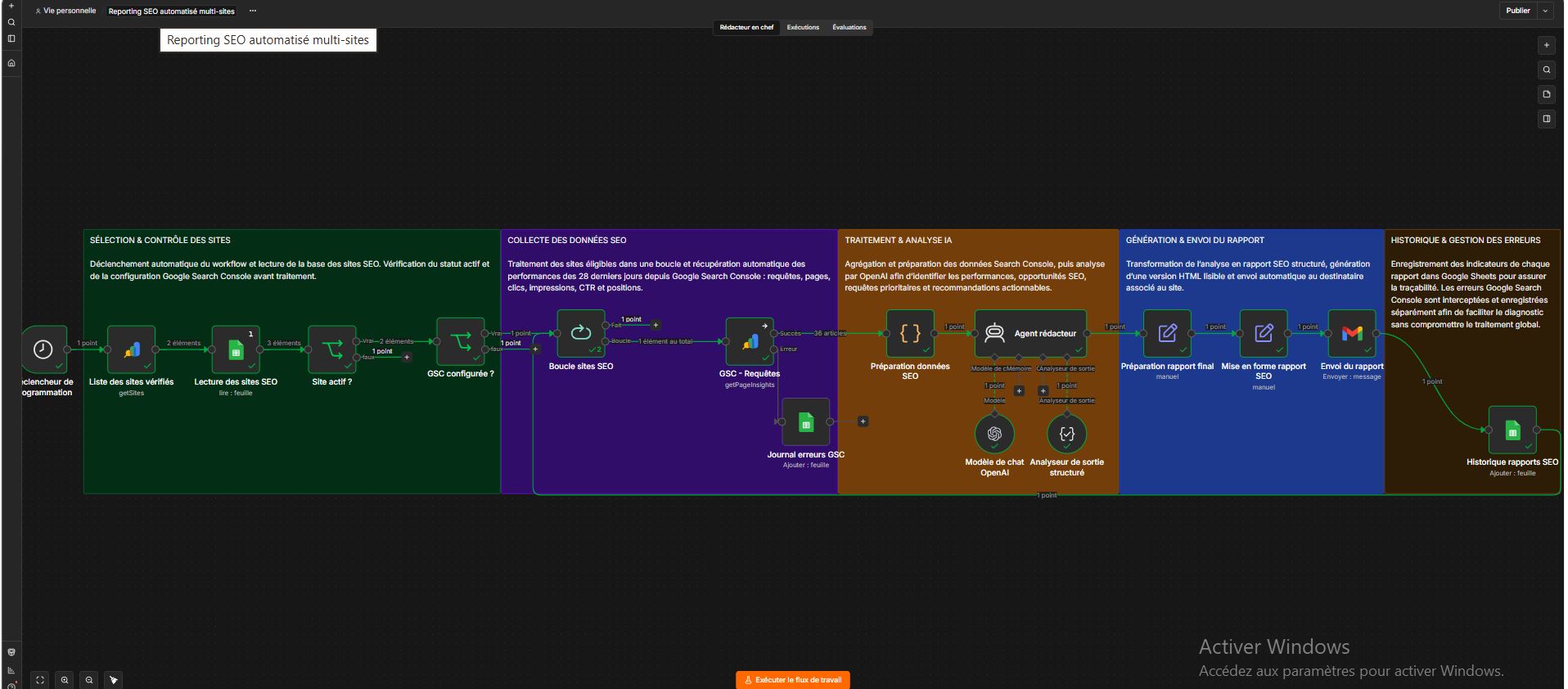1568x689 pixels.
Task: Open the Agent rédacteur node
Action: point(1031,333)
